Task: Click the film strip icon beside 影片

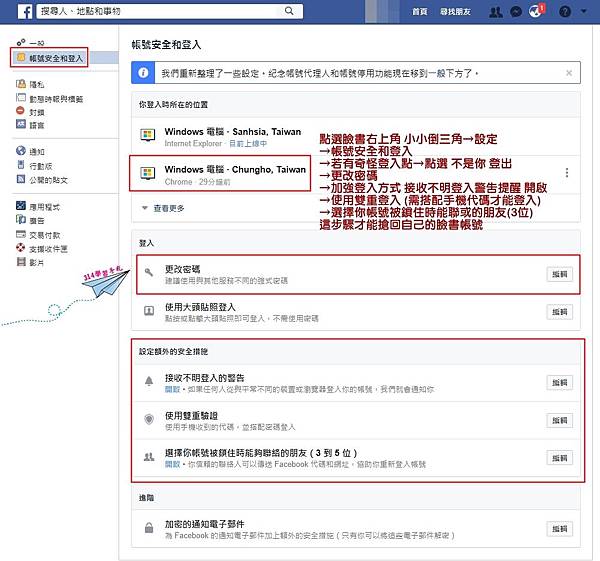Action: click(21, 262)
